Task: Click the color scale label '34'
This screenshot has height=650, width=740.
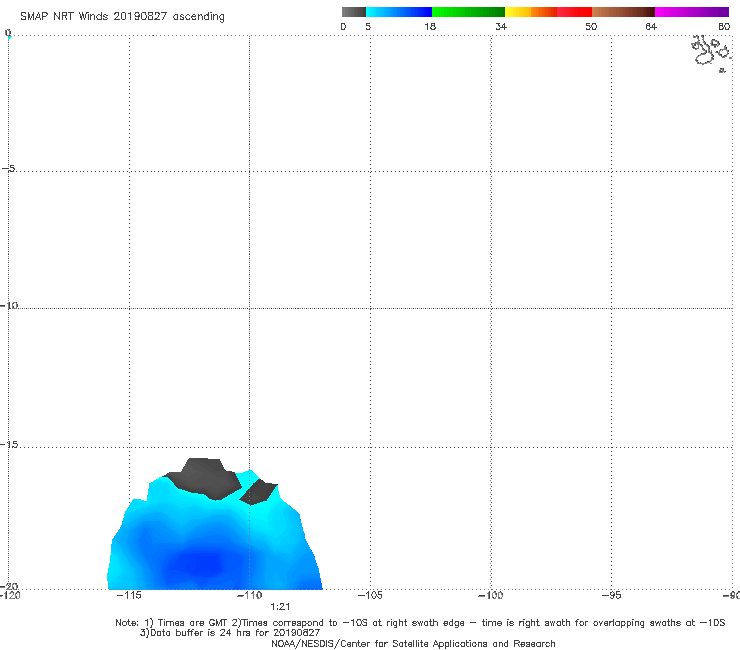Action: (x=501, y=27)
